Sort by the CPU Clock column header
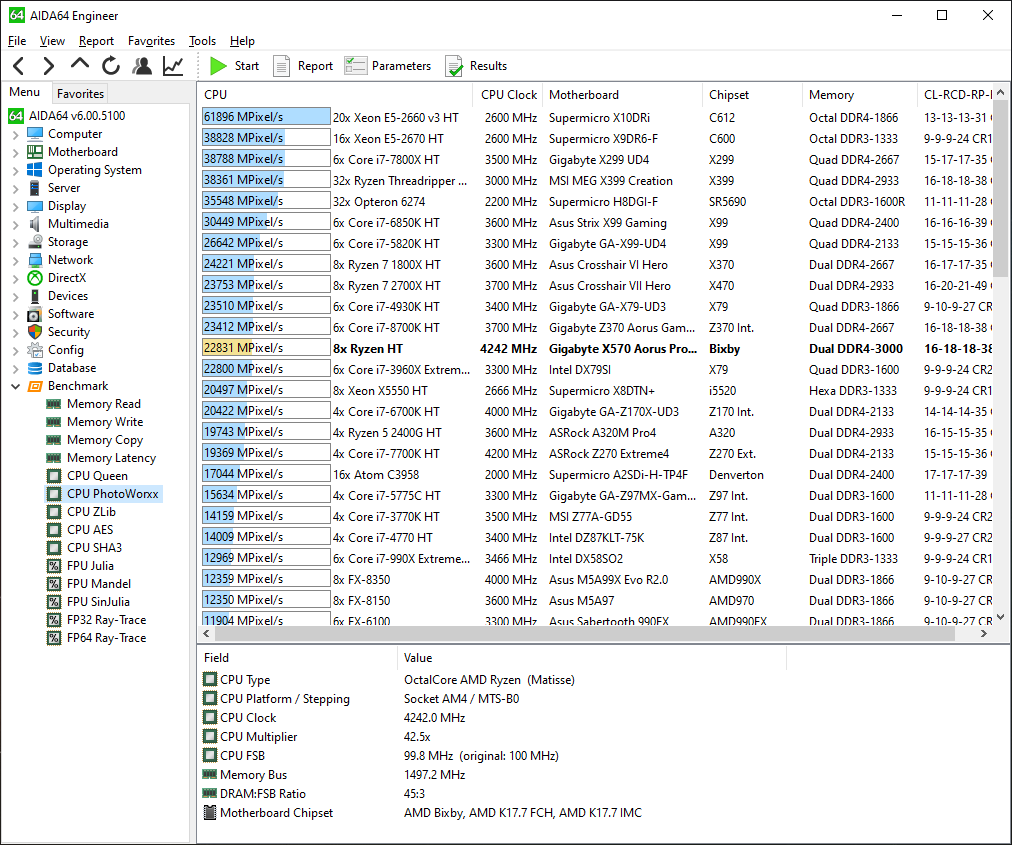Viewport: 1012px width, 845px height. (509, 95)
